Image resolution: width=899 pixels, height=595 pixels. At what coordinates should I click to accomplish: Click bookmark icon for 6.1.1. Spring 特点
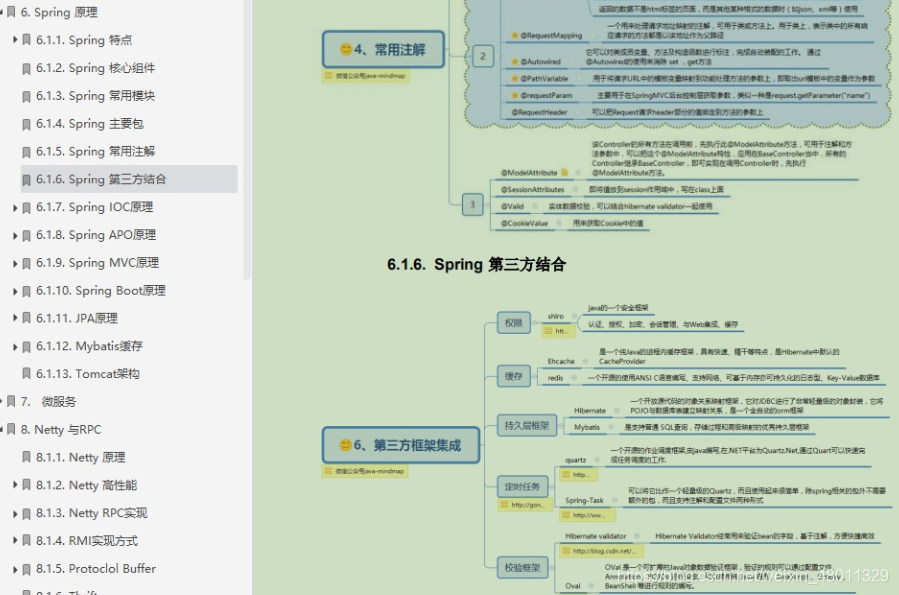coord(26,40)
